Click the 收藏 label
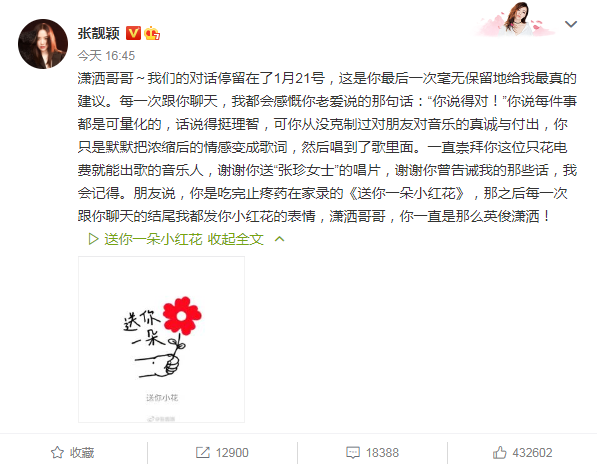Screen dimensions: 597x472 pos(82,453)
